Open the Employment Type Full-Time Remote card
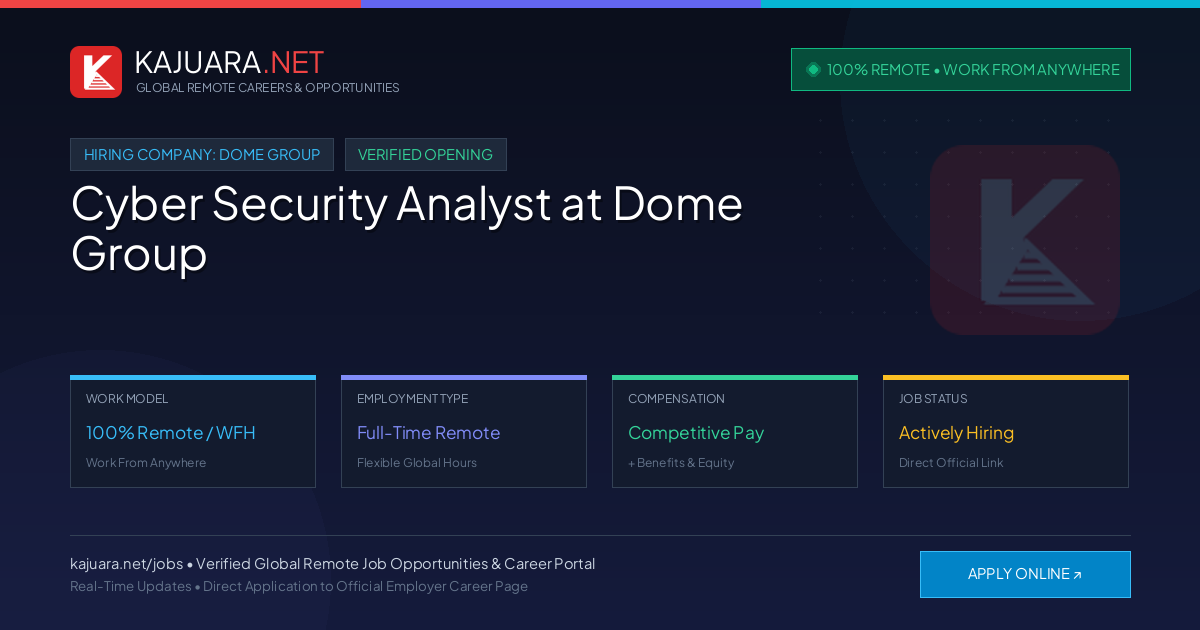 click(464, 432)
